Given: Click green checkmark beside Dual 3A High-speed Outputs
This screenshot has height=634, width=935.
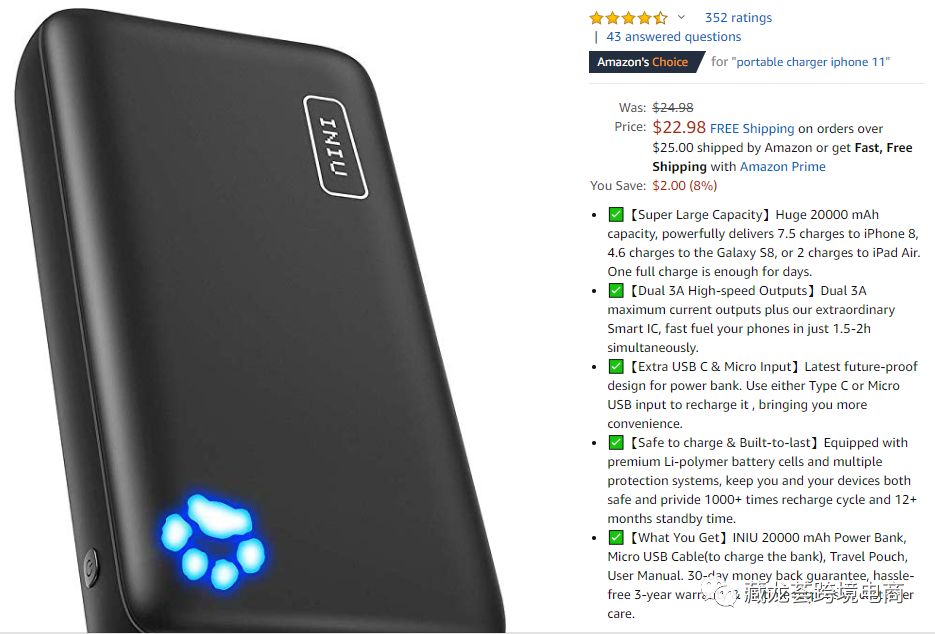Looking at the screenshot, I should (616, 290).
